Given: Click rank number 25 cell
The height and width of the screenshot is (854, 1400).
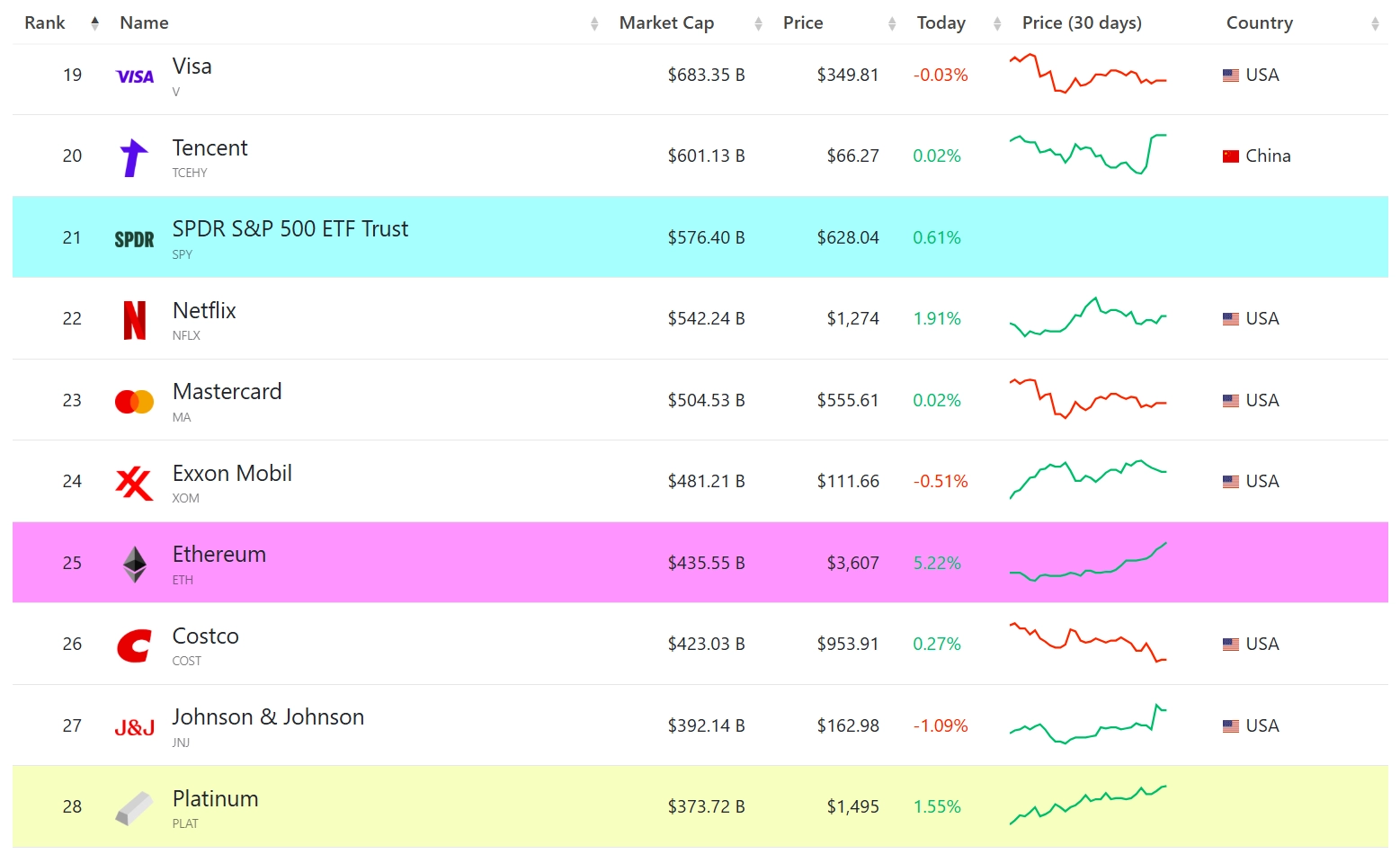Looking at the screenshot, I should click(x=72, y=564).
